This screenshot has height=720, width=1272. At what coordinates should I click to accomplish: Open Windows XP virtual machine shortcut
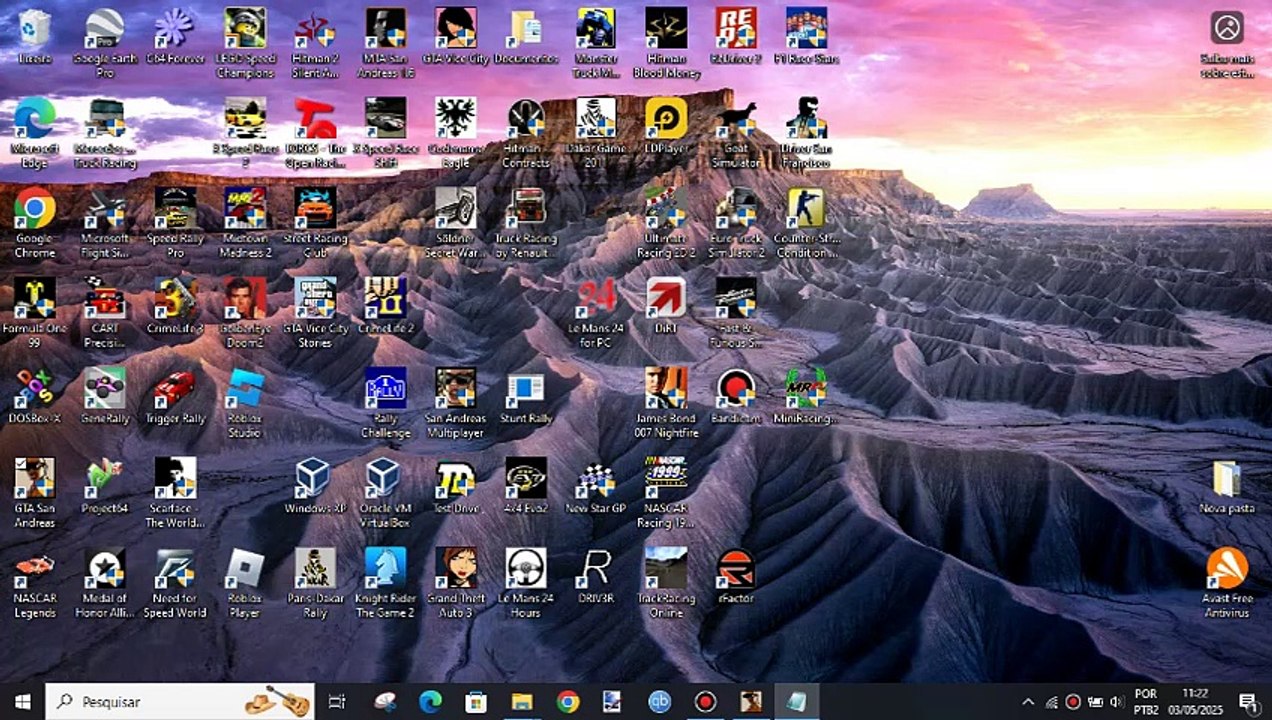(315, 488)
